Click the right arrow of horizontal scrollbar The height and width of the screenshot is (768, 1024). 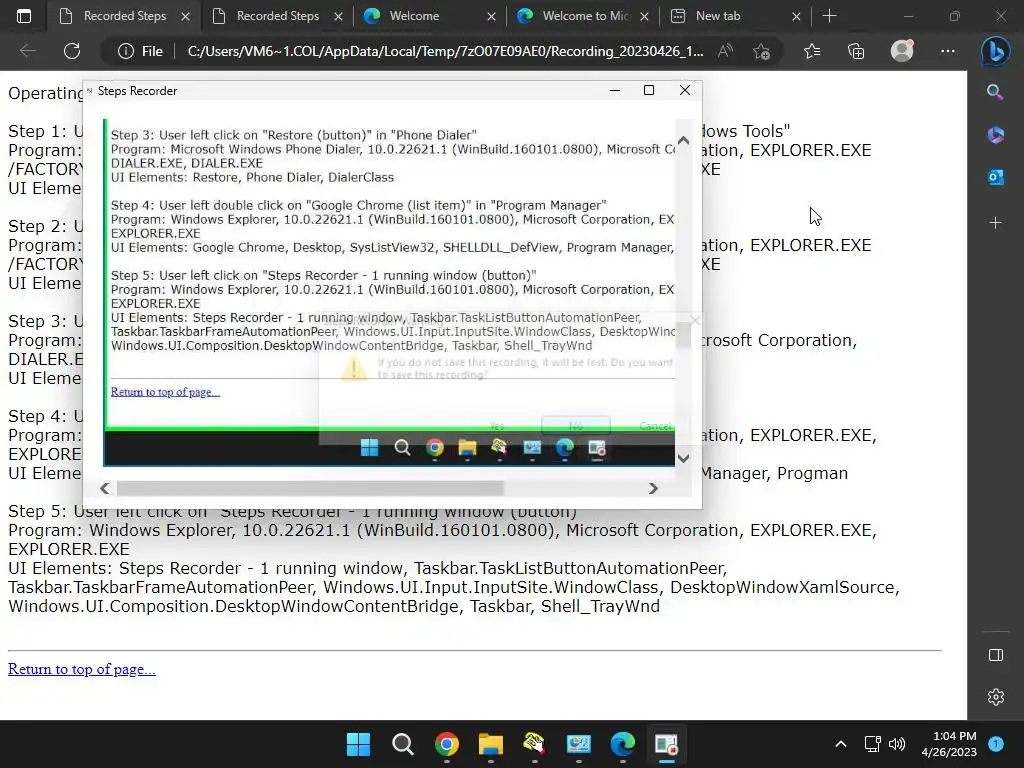(x=653, y=488)
